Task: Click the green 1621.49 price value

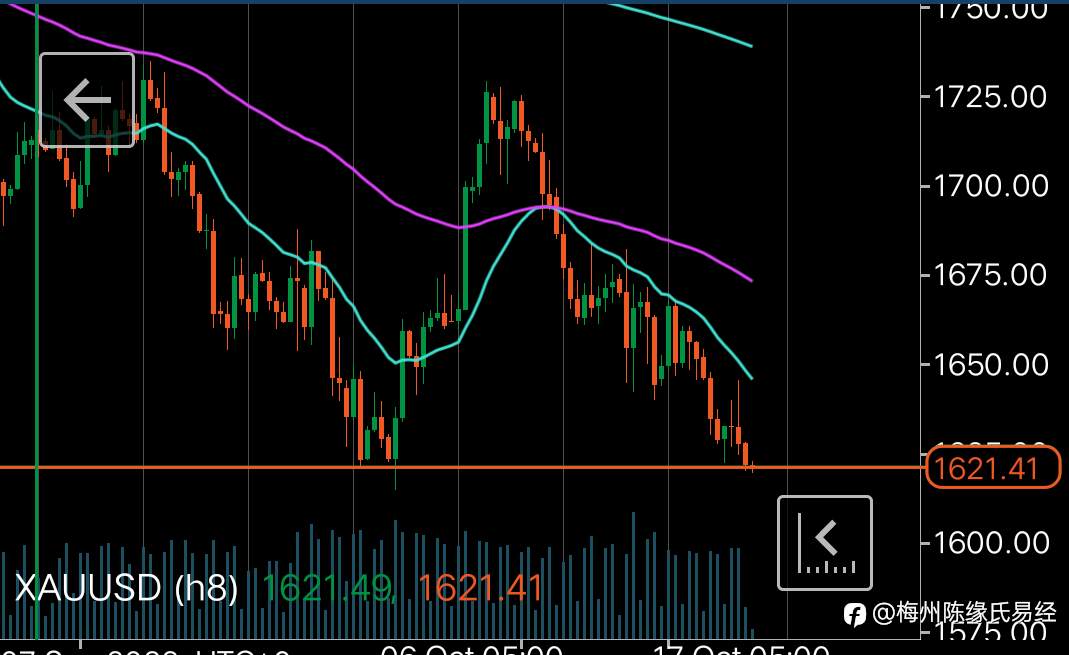Action: (x=328, y=588)
